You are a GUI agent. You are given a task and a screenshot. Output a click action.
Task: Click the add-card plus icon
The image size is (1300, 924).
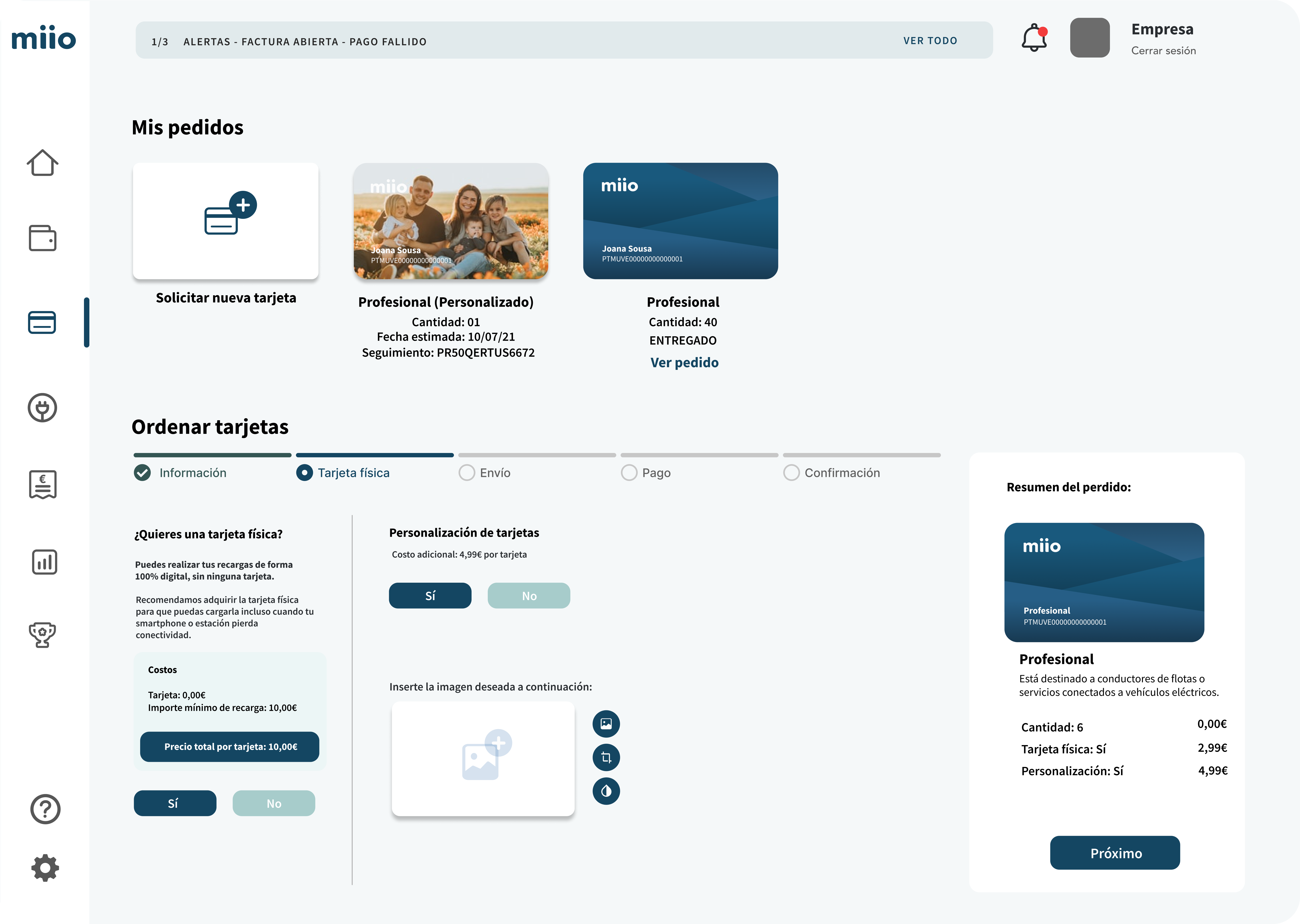point(230,213)
